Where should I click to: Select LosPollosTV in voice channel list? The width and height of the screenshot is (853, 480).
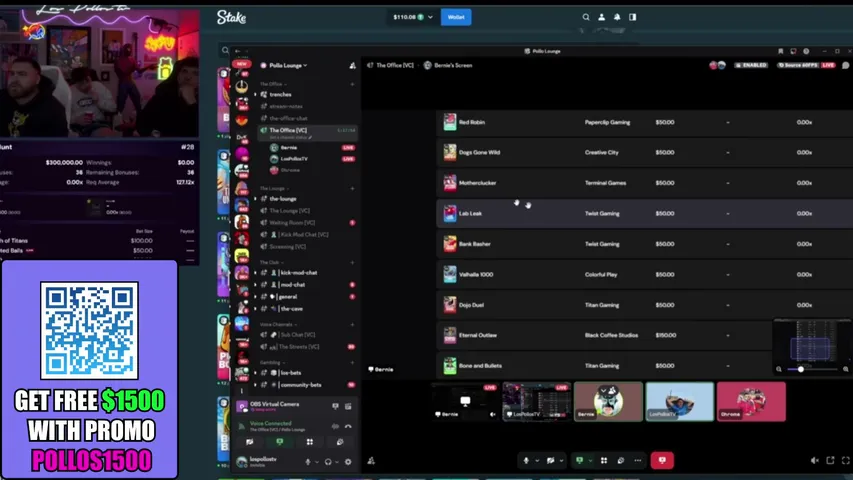pyautogui.click(x=294, y=159)
